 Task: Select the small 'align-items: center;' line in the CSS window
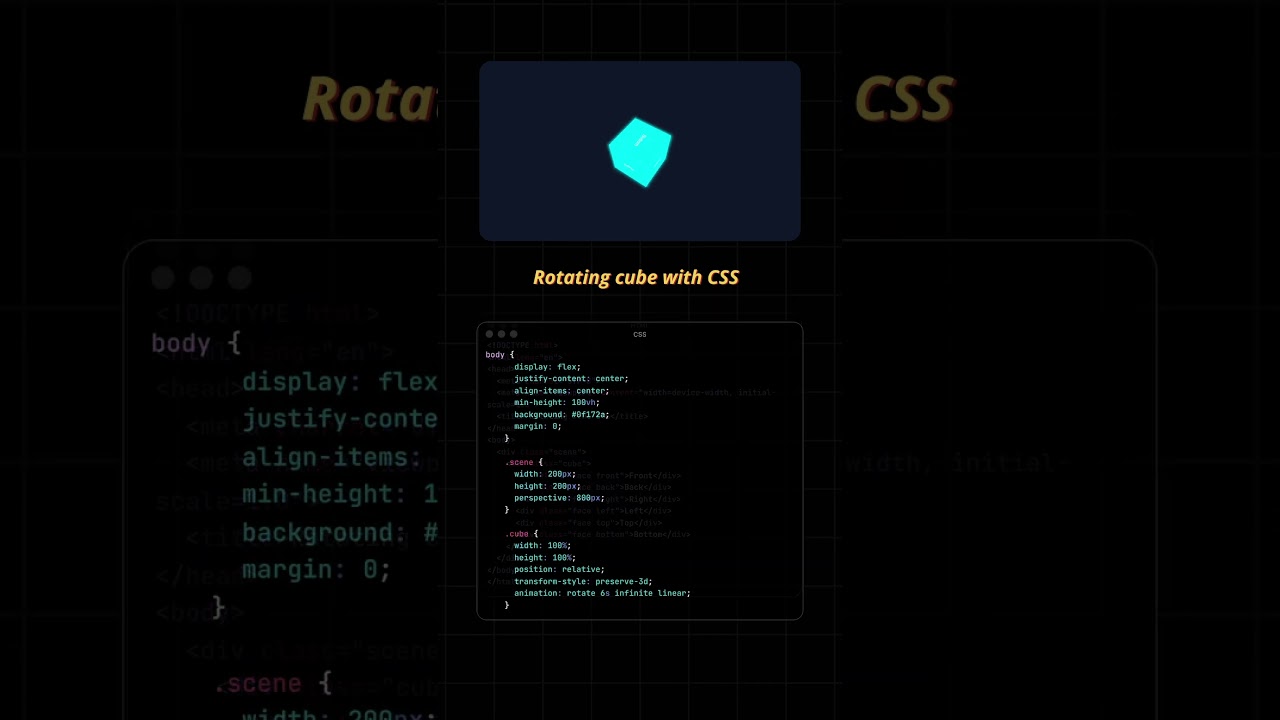point(562,391)
